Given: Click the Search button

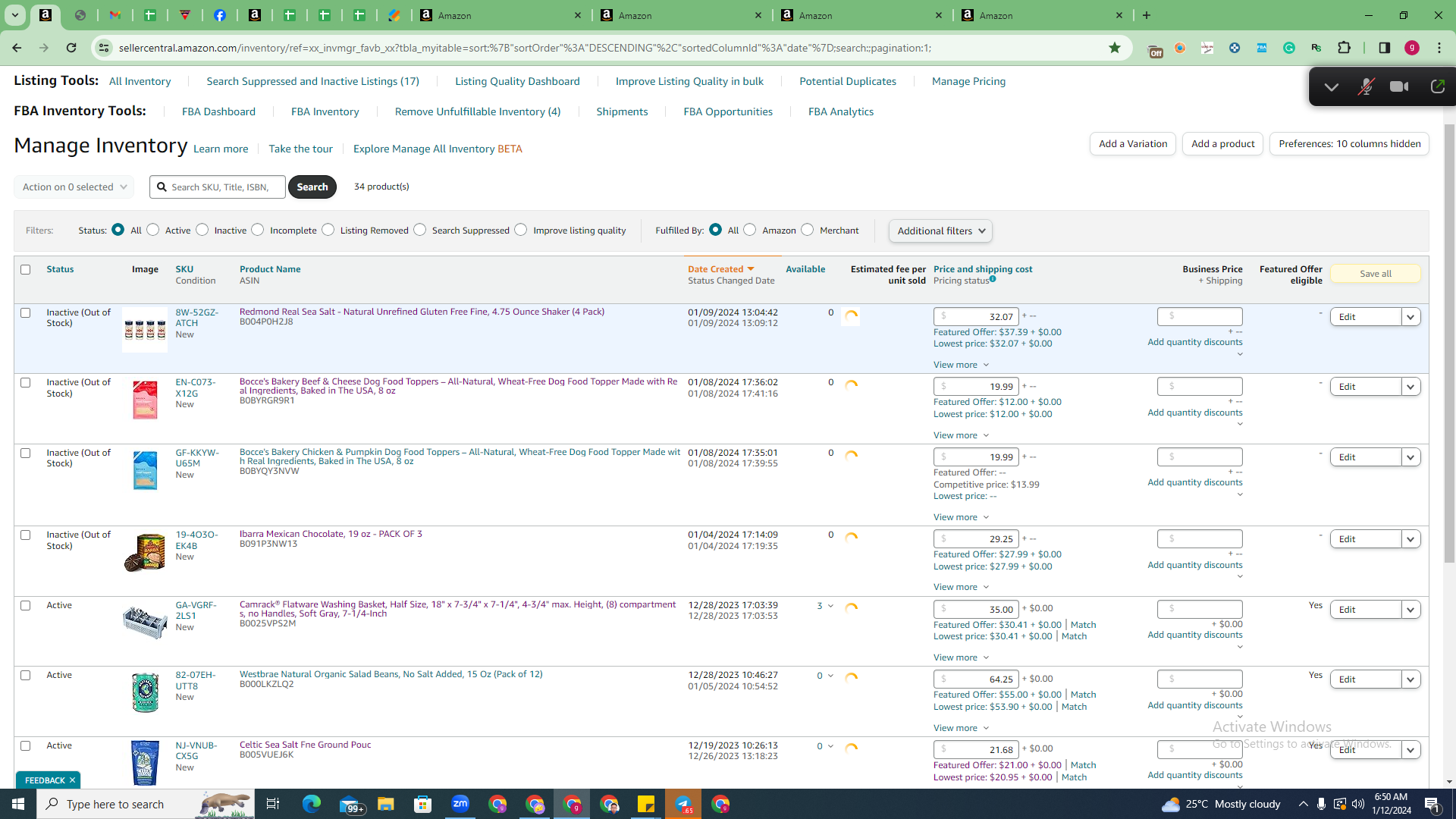Looking at the screenshot, I should pos(312,187).
